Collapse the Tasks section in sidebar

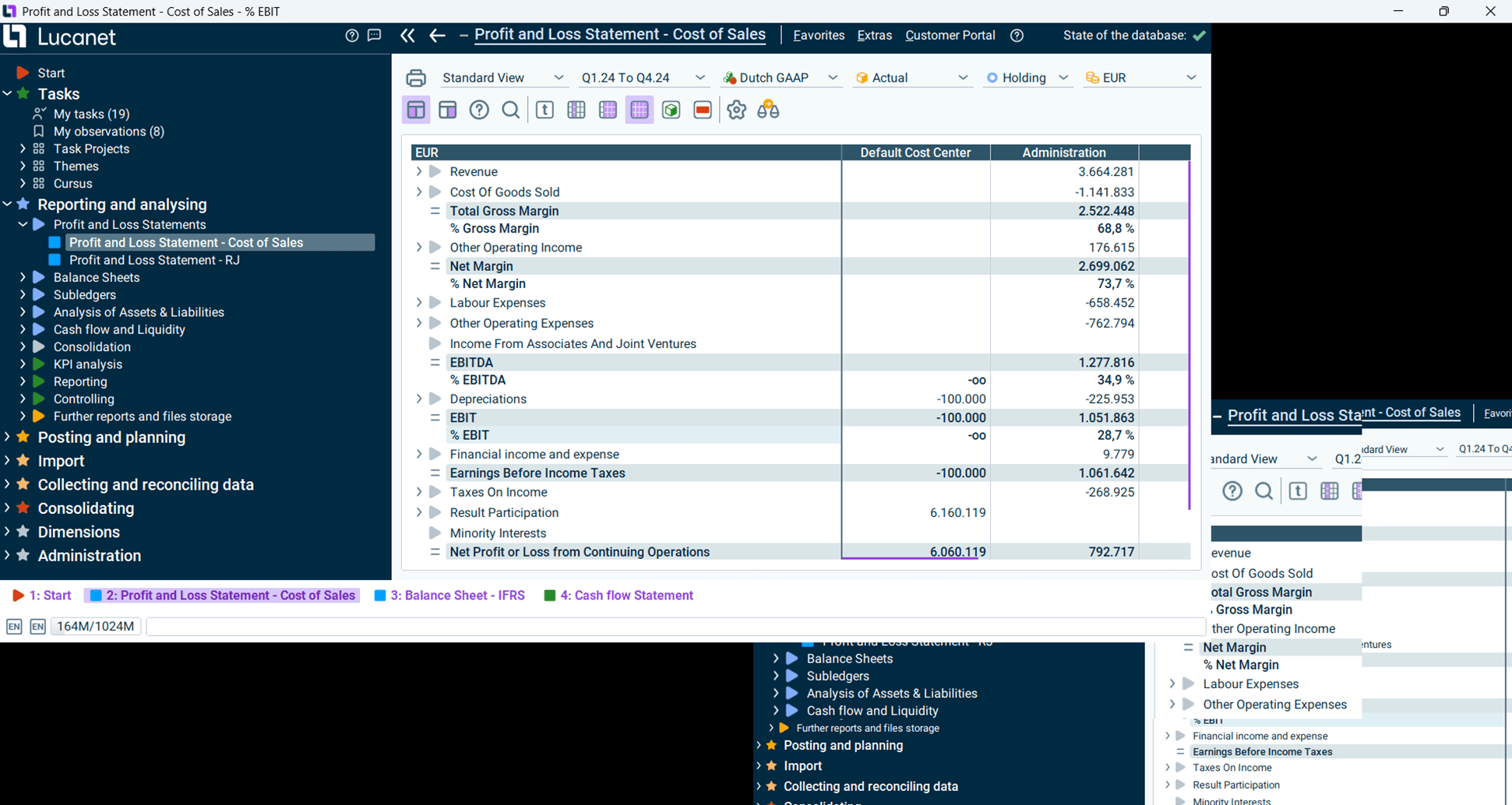click(7, 93)
